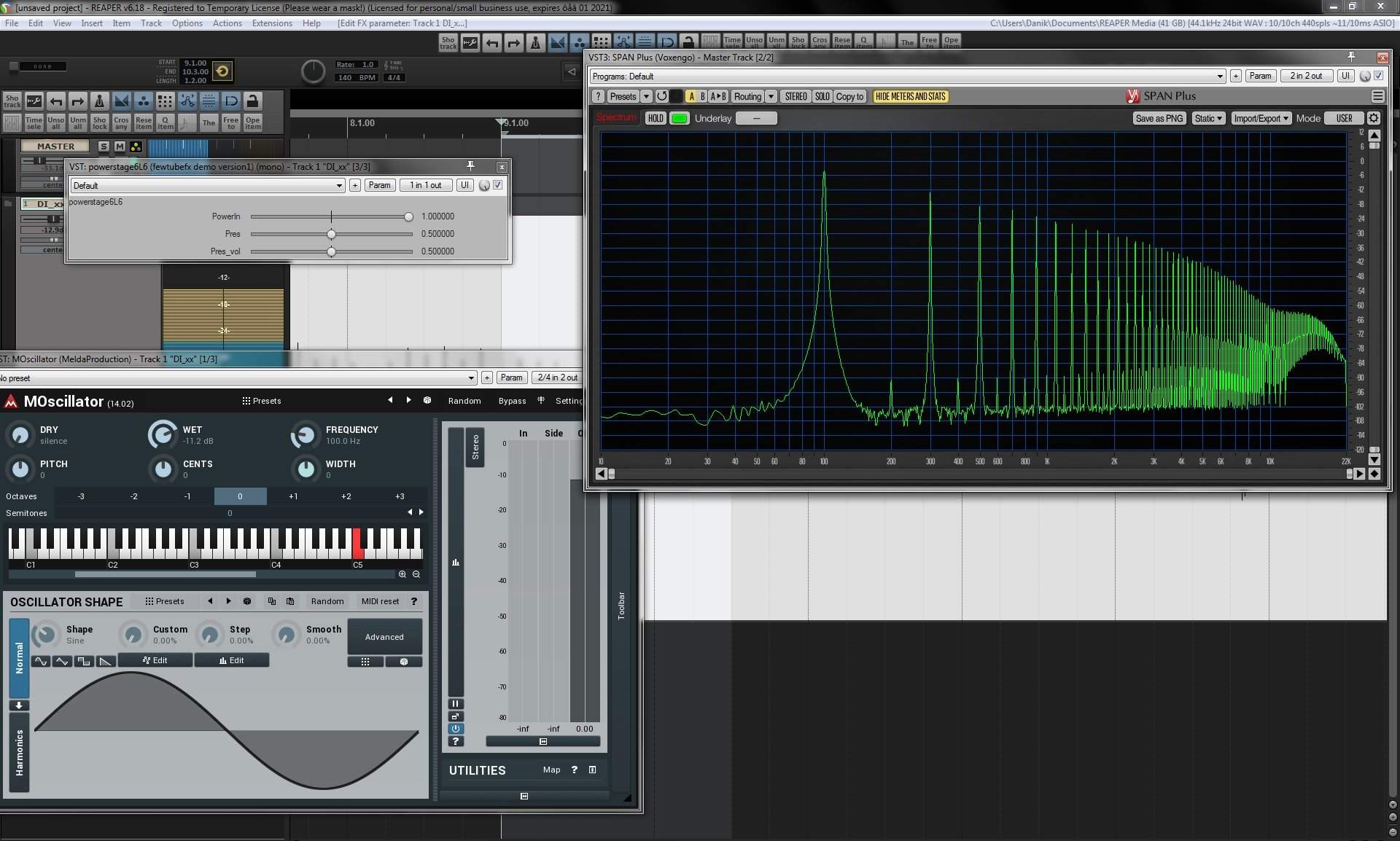Select the sawtooth wave shape icon
The width and height of the screenshot is (1400, 841).
tap(106, 661)
